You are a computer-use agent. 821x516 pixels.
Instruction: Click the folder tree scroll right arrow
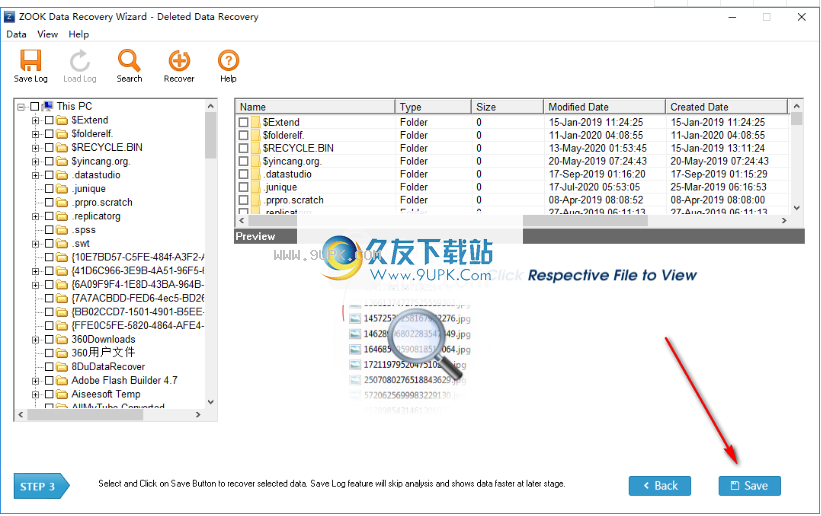pos(198,414)
